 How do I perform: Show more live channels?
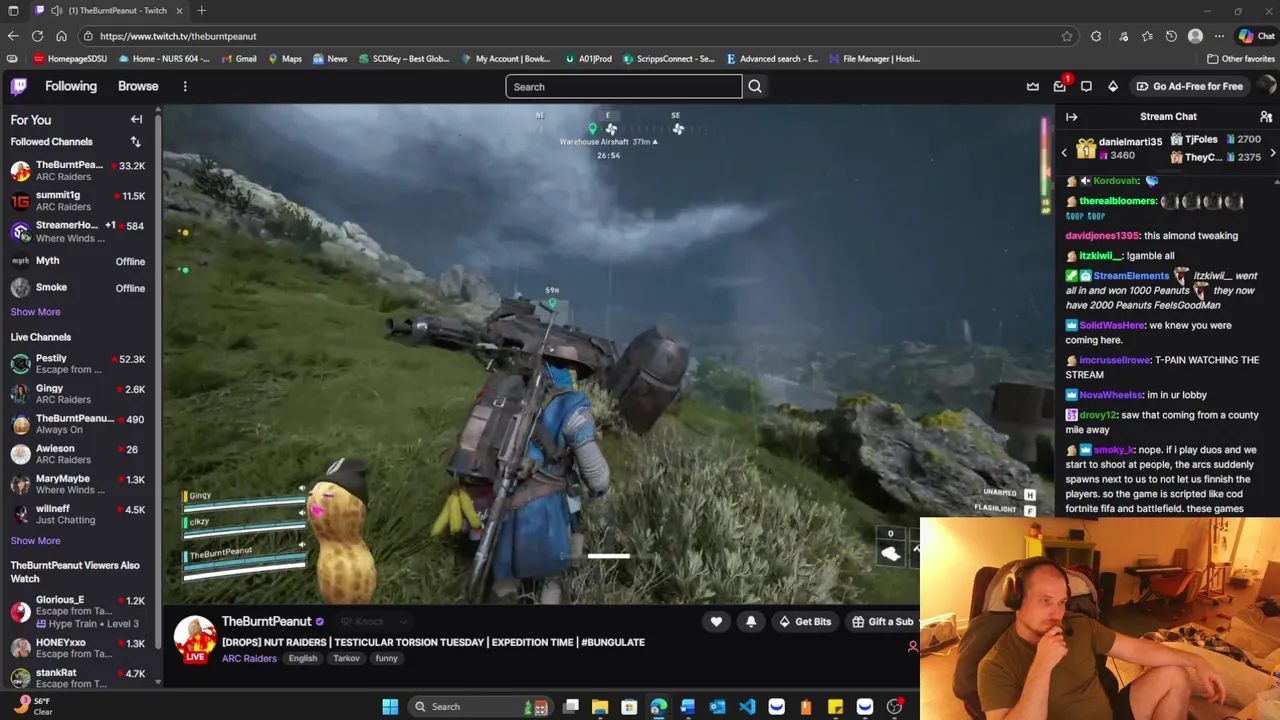tap(35, 541)
